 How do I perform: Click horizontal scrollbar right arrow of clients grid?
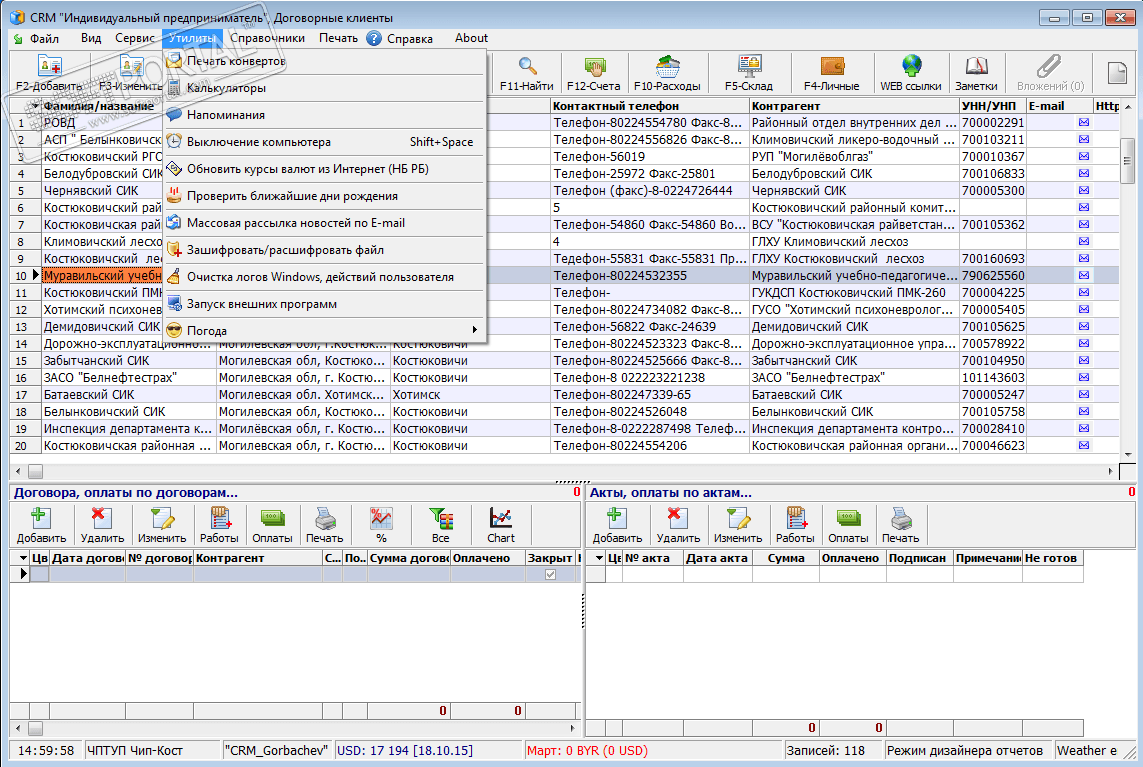[1110, 471]
